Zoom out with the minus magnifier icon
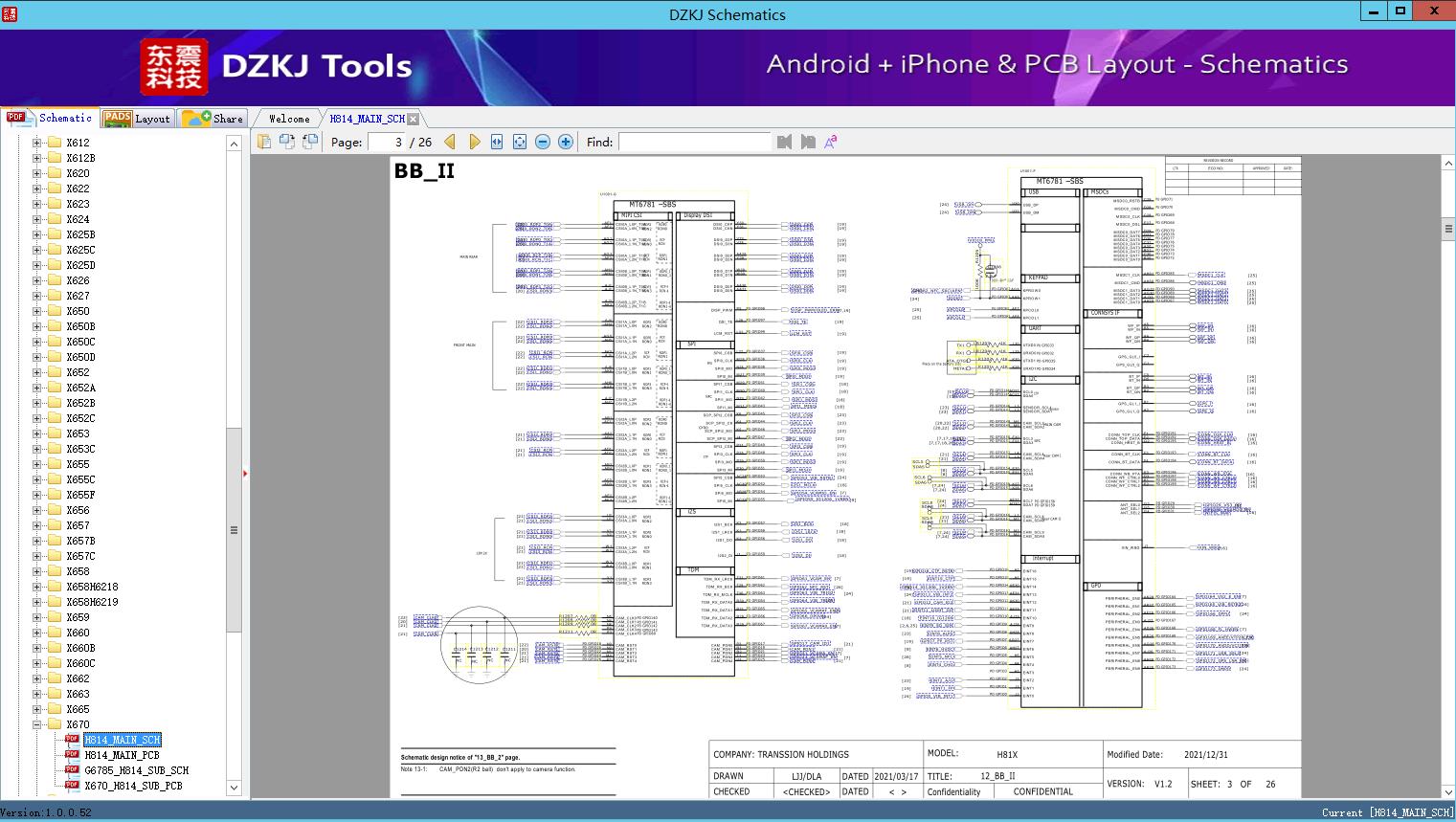The width and height of the screenshot is (1456, 822). [543, 142]
